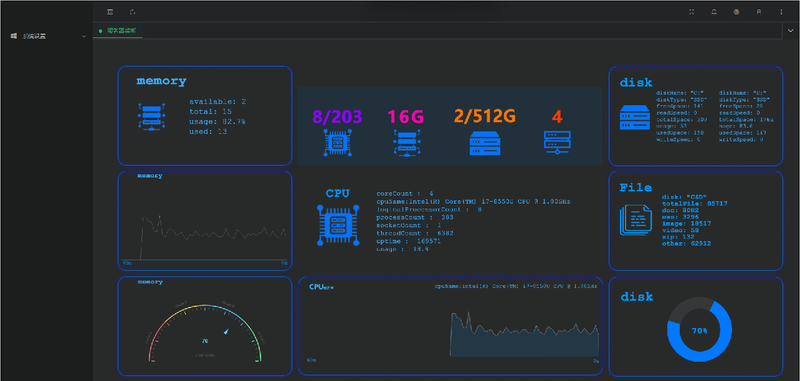Image resolution: width=800 pixels, height=381 pixels.
Task: Click the CPU chip icon under 8/203
Action: tap(337, 142)
